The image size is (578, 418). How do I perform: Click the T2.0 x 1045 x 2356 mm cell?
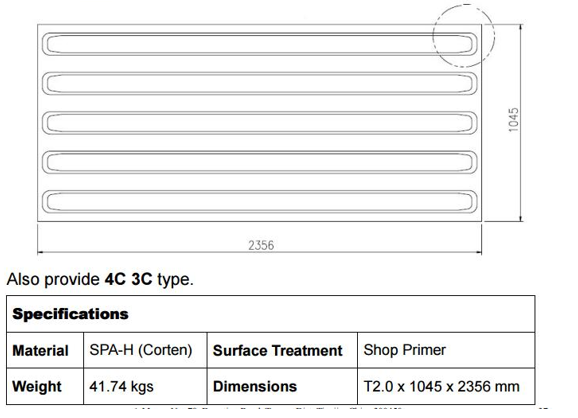click(x=446, y=386)
